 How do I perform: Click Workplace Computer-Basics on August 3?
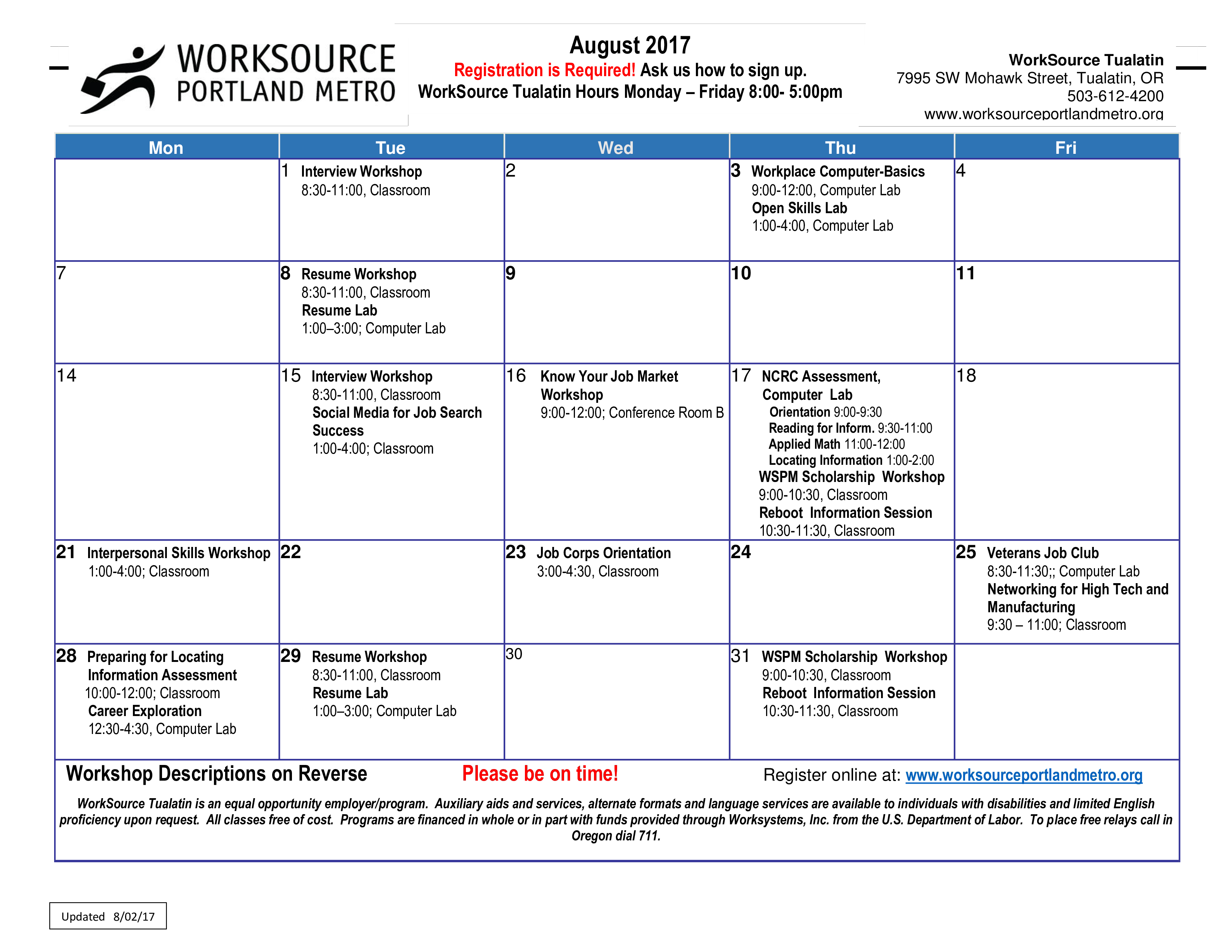point(838,171)
